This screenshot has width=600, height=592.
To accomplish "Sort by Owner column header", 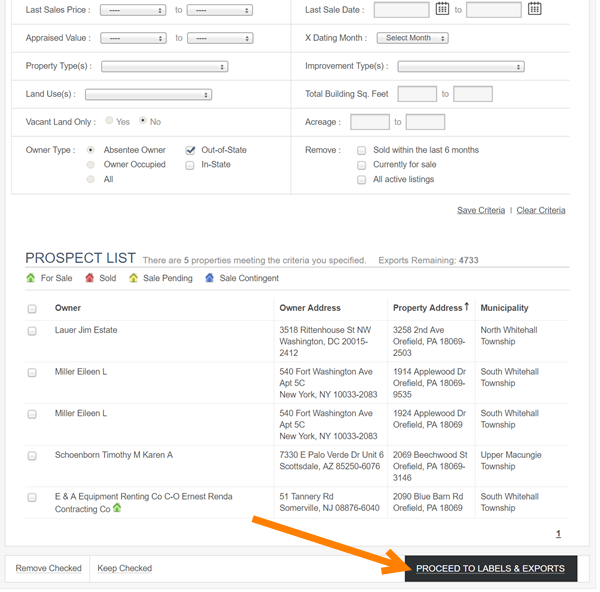I will (68, 308).
